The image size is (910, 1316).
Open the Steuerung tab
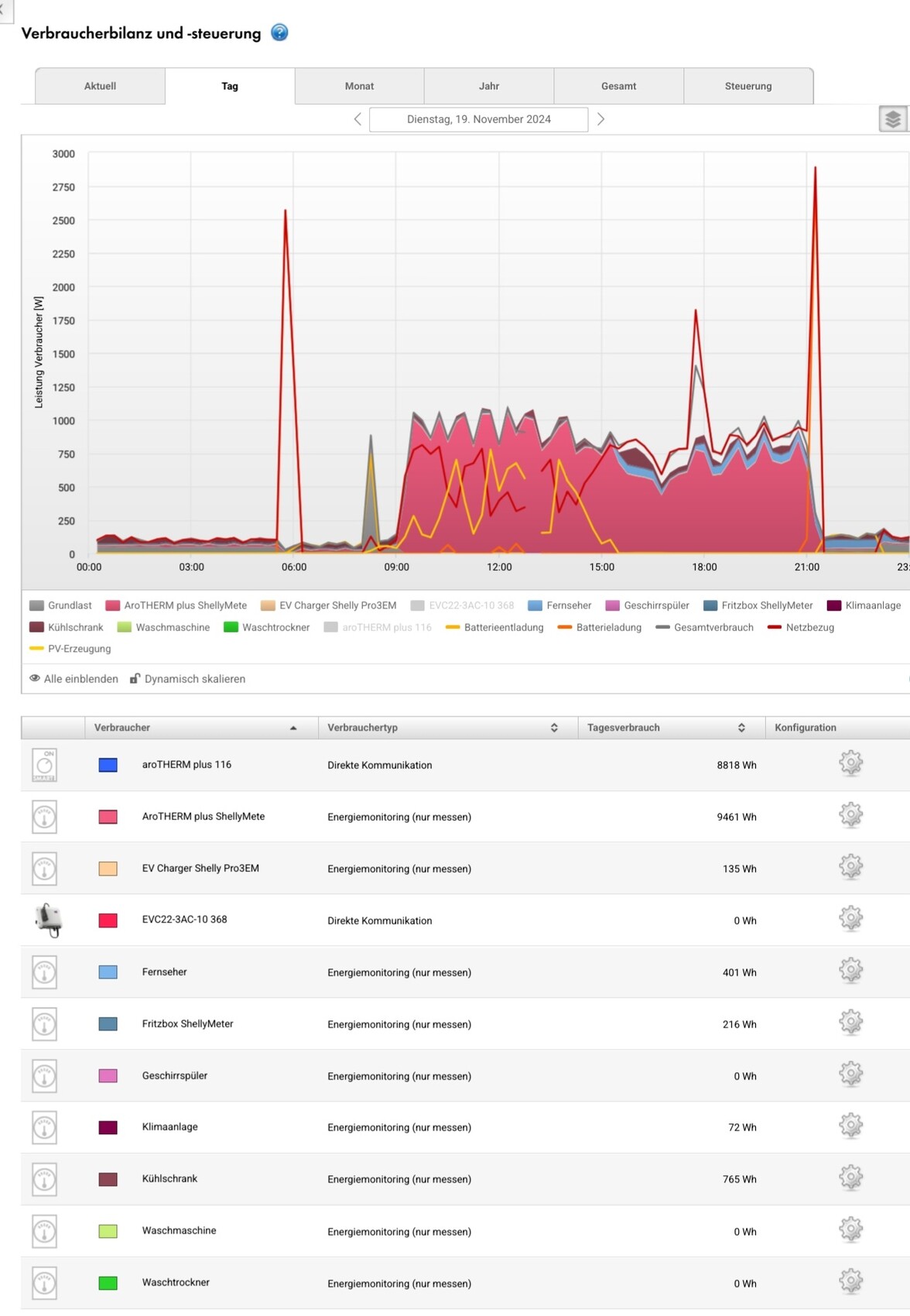pyautogui.click(x=747, y=86)
